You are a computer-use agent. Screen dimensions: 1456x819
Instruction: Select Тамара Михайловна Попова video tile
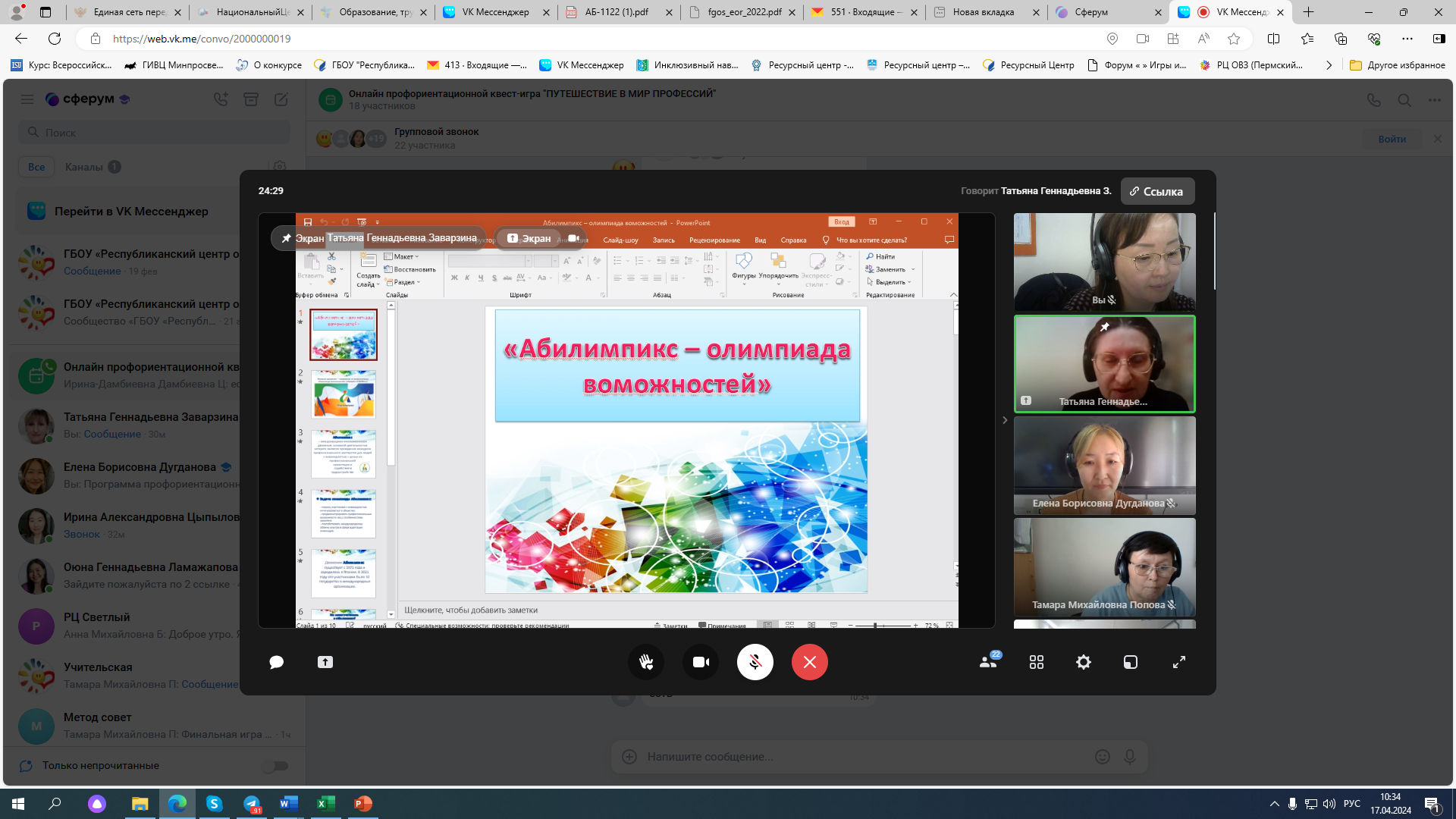point(1104,567)
